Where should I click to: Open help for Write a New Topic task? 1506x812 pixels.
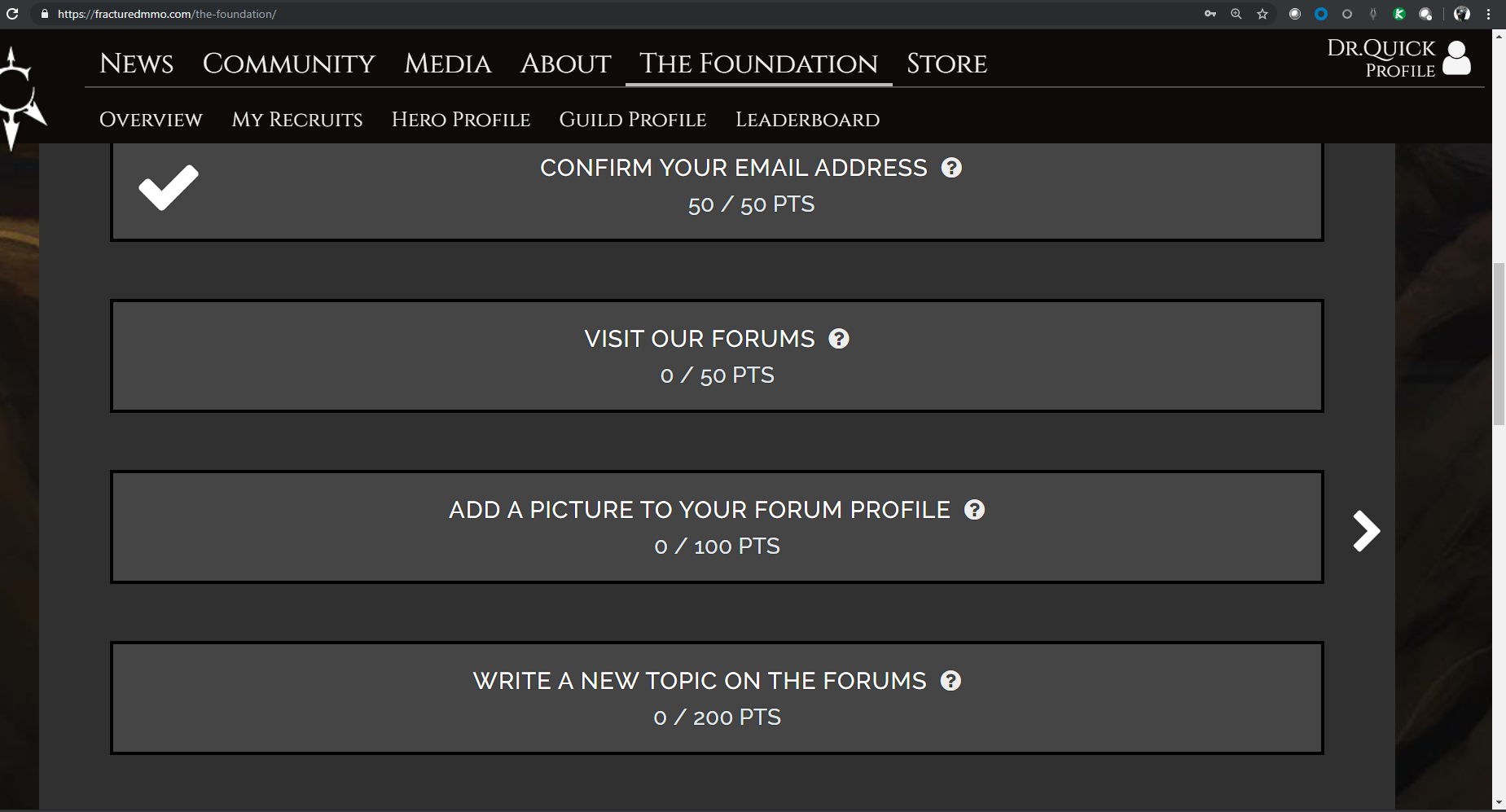tap(951, 681)
